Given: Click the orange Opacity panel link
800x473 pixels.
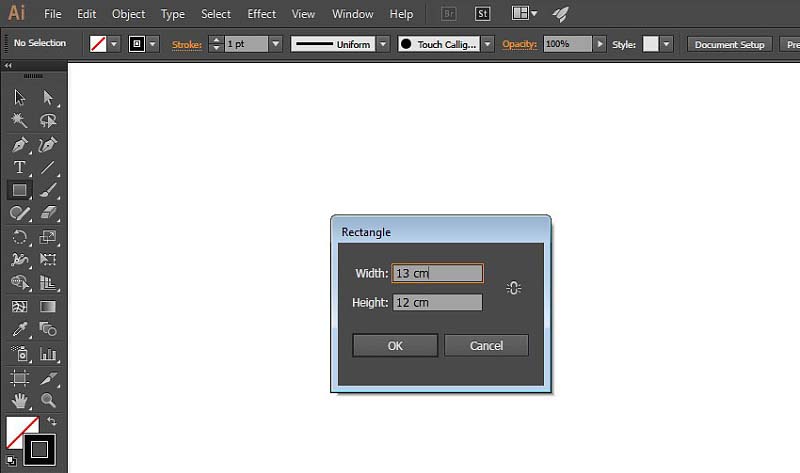Looking at the screenshot, I should [519, 44].
